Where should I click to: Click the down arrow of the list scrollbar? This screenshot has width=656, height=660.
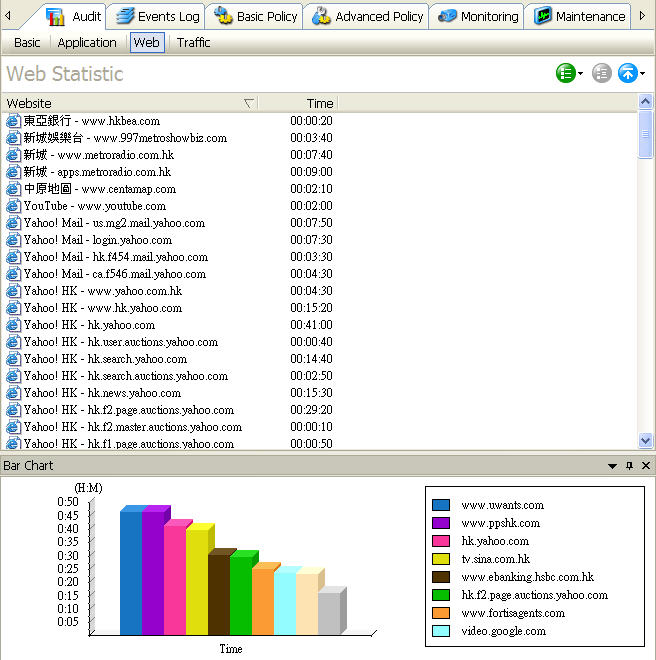point(645,440)
